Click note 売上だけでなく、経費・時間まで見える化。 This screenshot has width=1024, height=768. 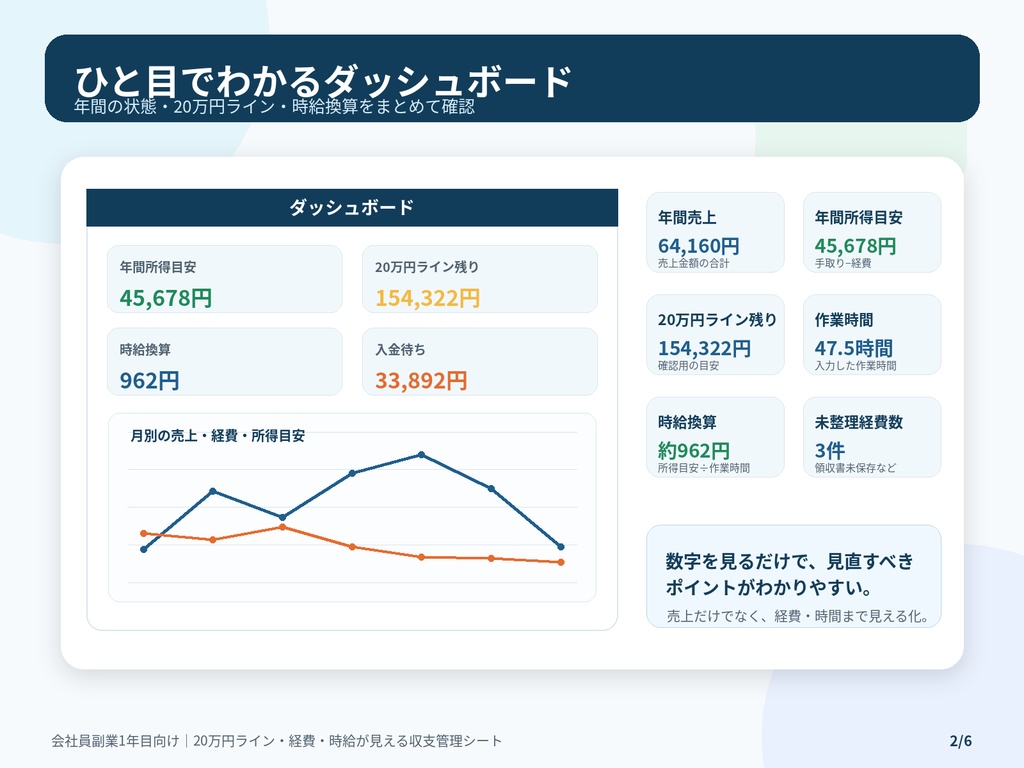click(x=798, y=616)
